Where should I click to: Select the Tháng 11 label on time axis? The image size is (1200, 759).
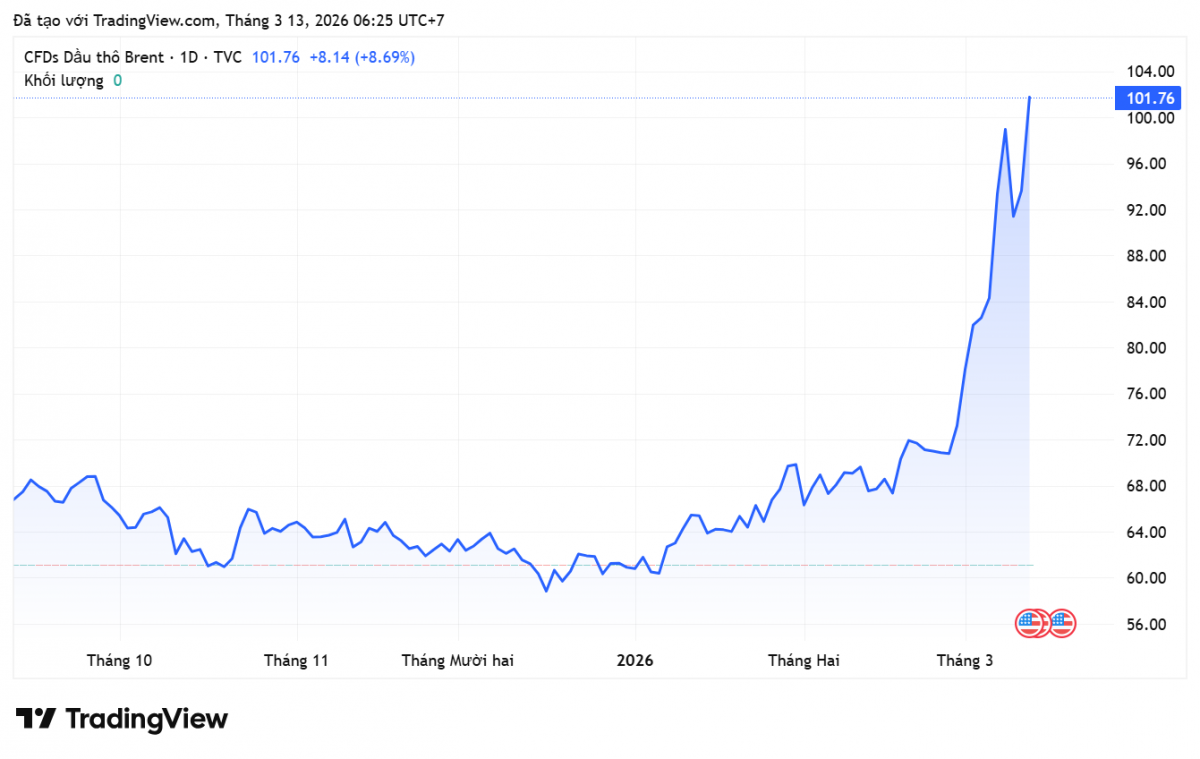(x=296, y=661)
